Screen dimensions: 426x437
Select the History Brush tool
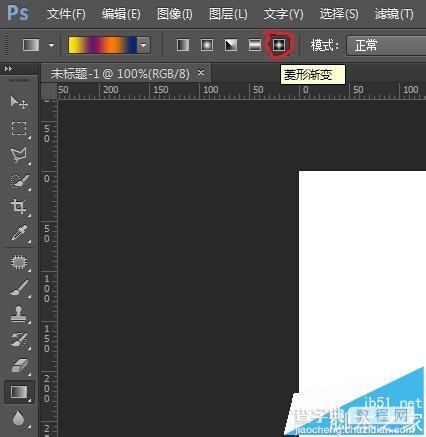coord(19,340)
